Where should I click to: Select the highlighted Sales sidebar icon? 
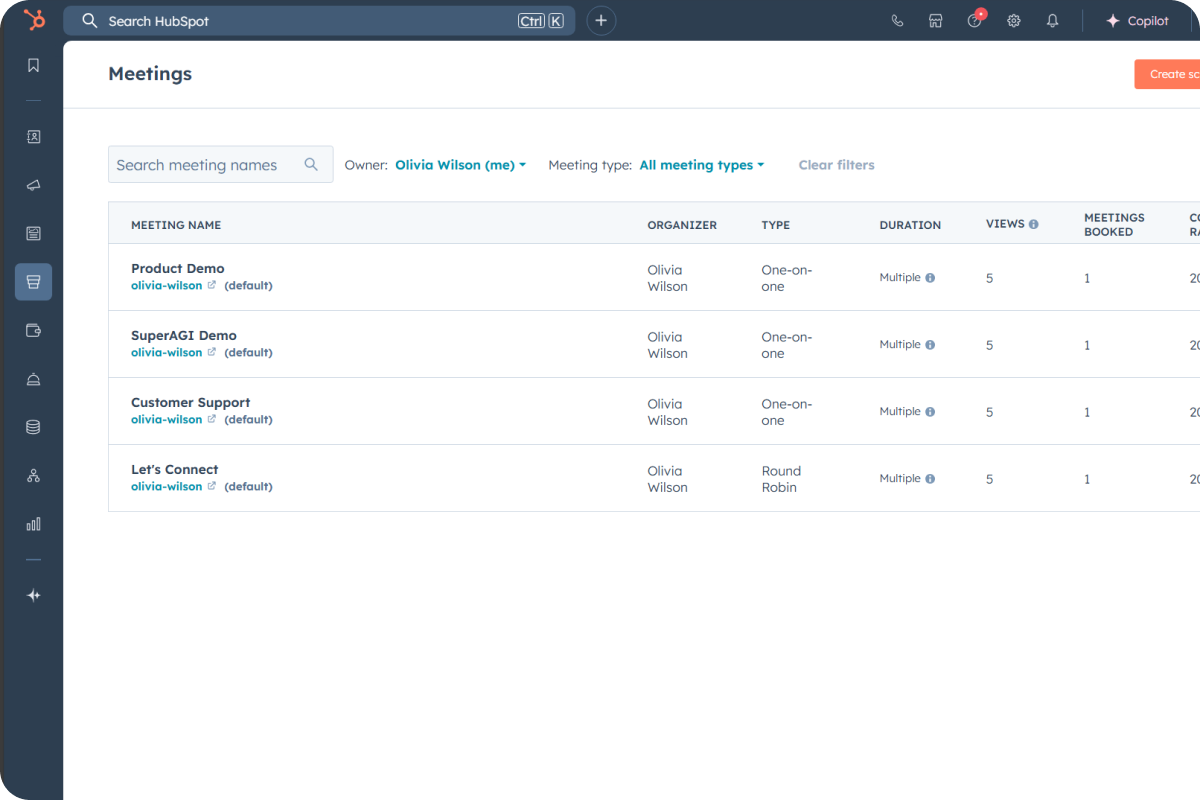click(33, 282)
